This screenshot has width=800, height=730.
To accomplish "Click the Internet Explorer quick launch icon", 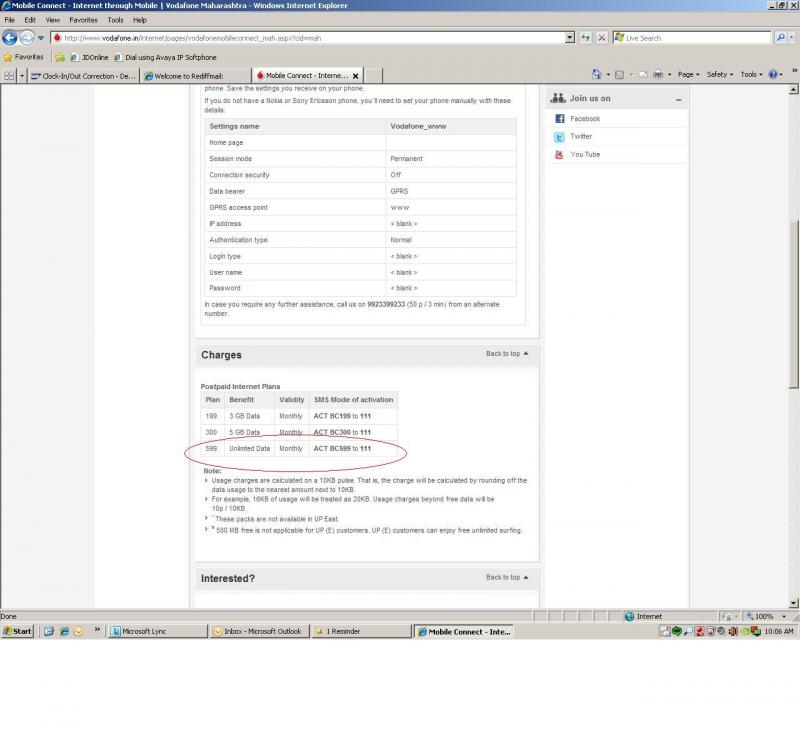I will coord(64,632).
